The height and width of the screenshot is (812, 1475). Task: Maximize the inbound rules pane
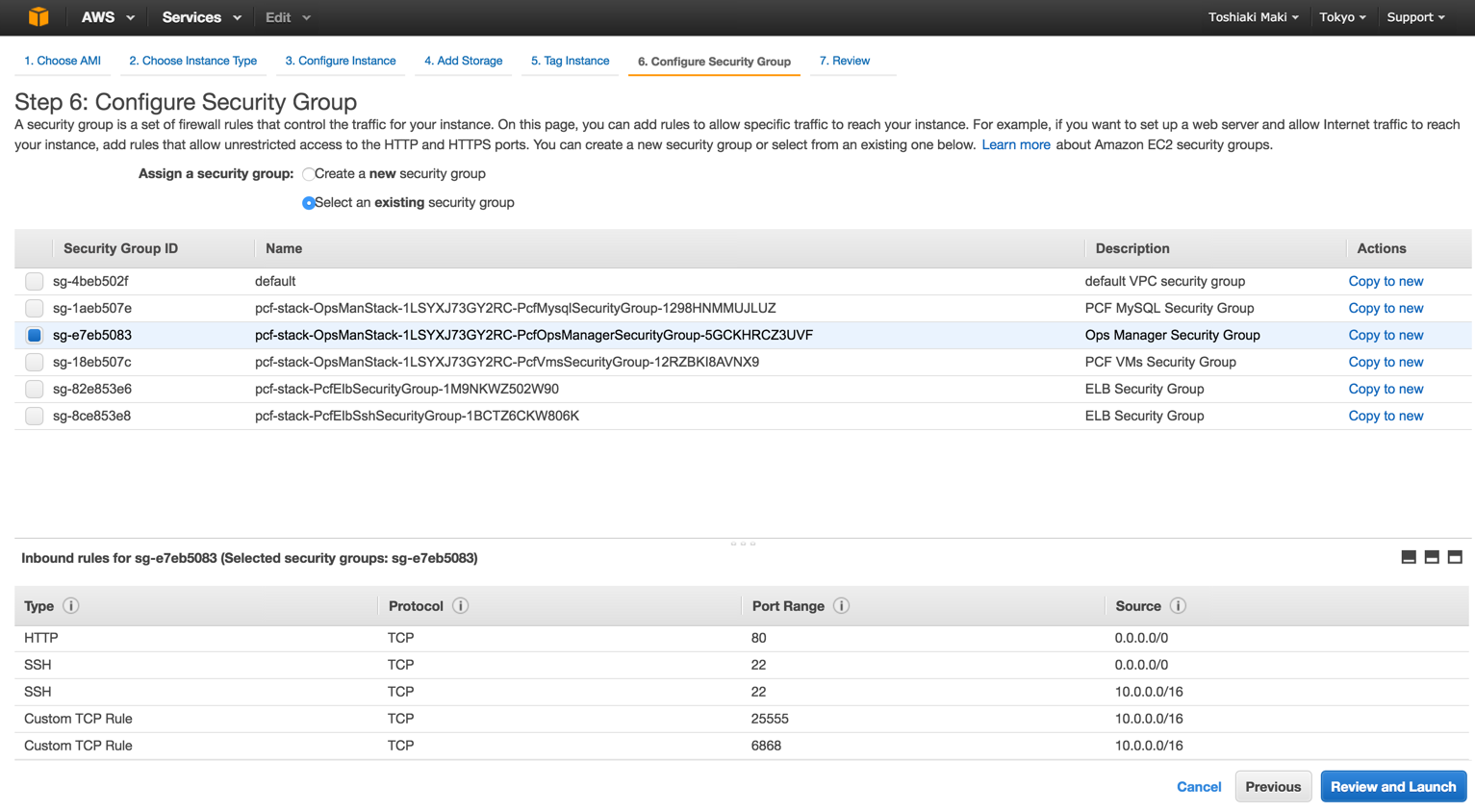(x=1455, y=558)
